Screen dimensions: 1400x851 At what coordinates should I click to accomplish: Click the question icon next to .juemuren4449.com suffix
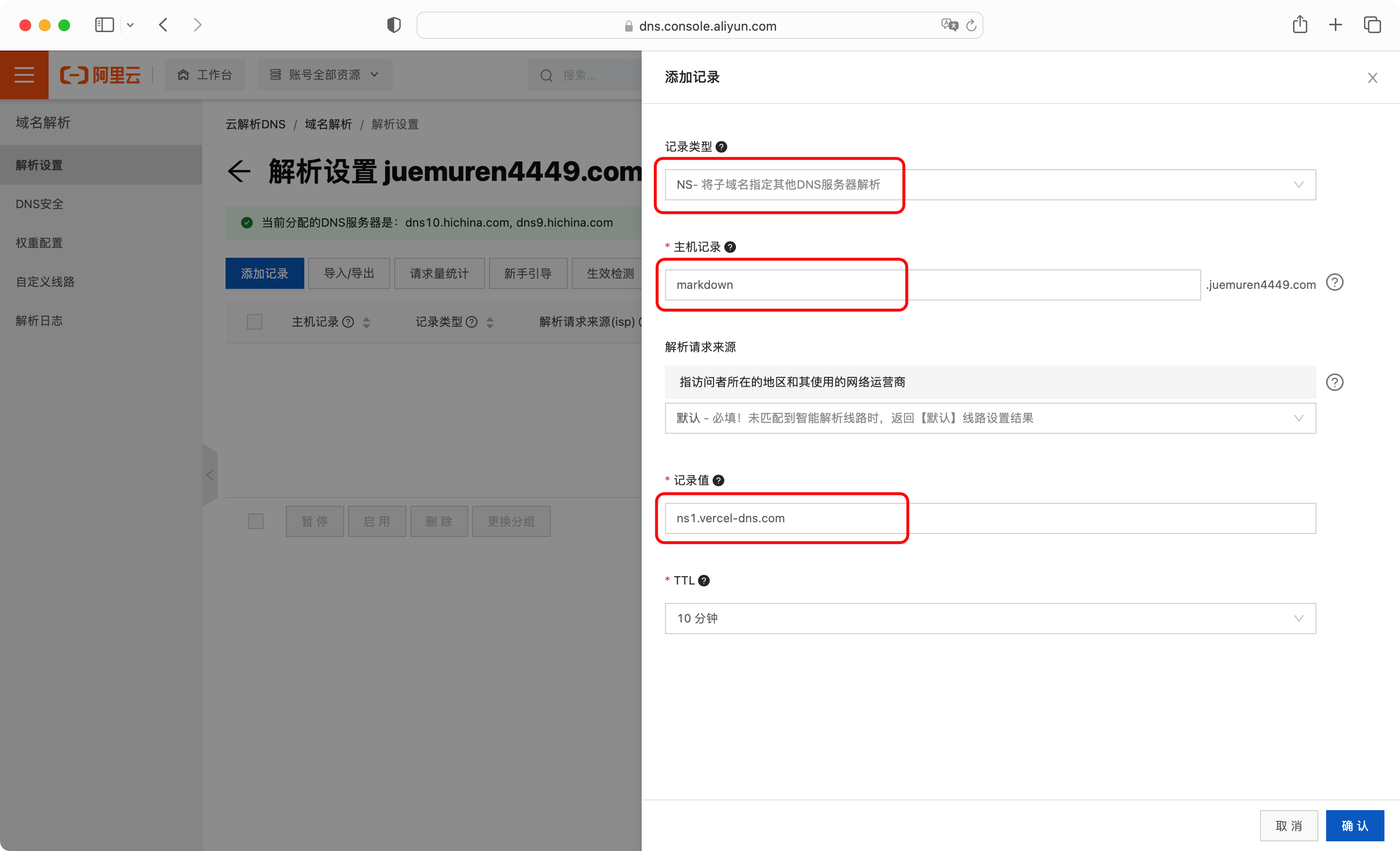(x=1334, y=283)
